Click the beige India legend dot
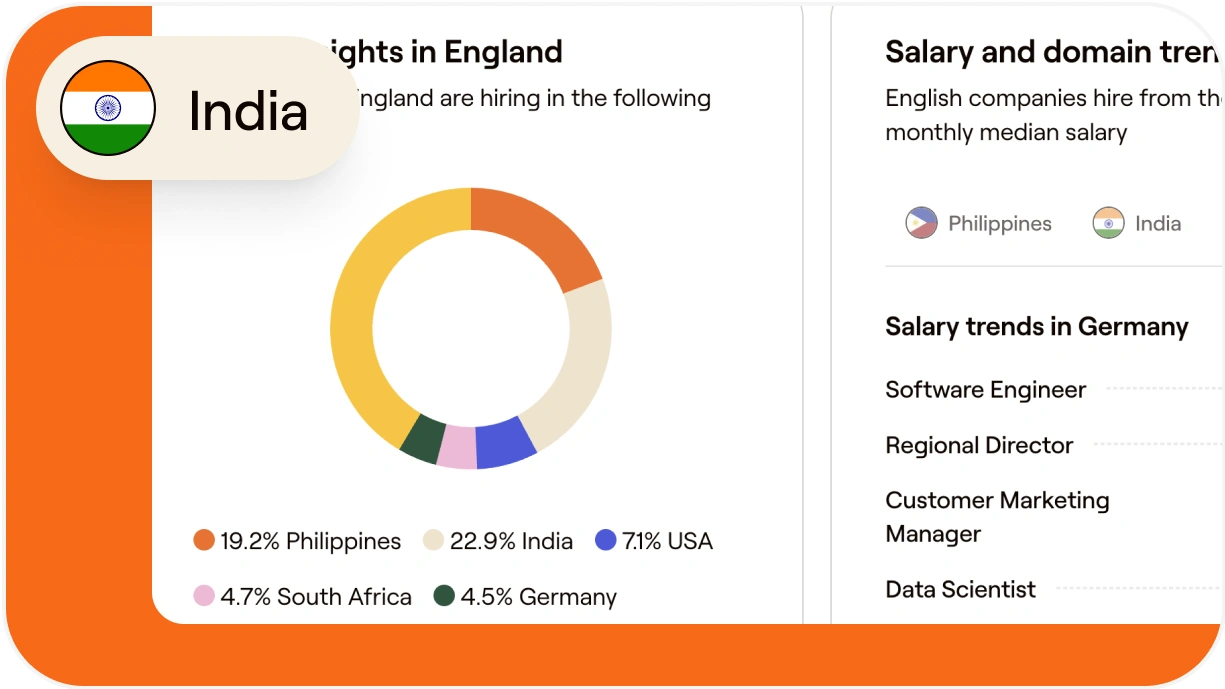Image resolution: width=1225 pixels, height=689 pixels. point(433,541)
